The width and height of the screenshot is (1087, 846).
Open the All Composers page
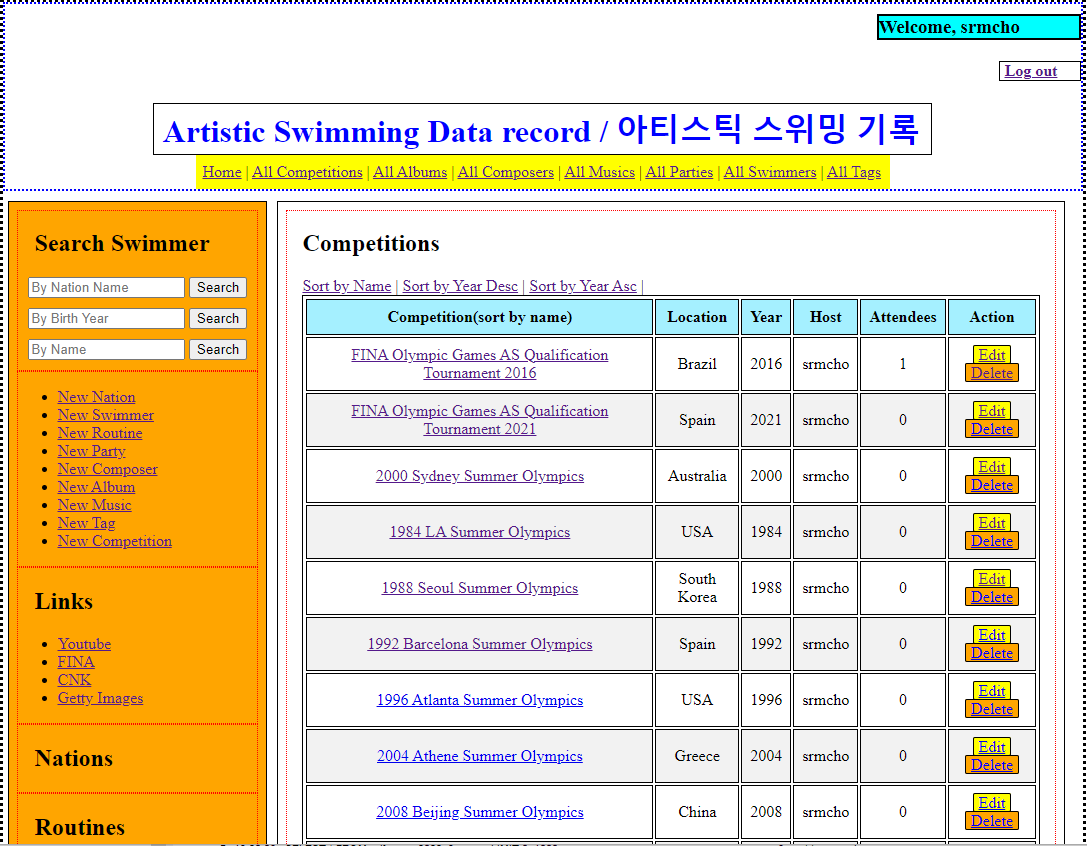coord(505,172)
